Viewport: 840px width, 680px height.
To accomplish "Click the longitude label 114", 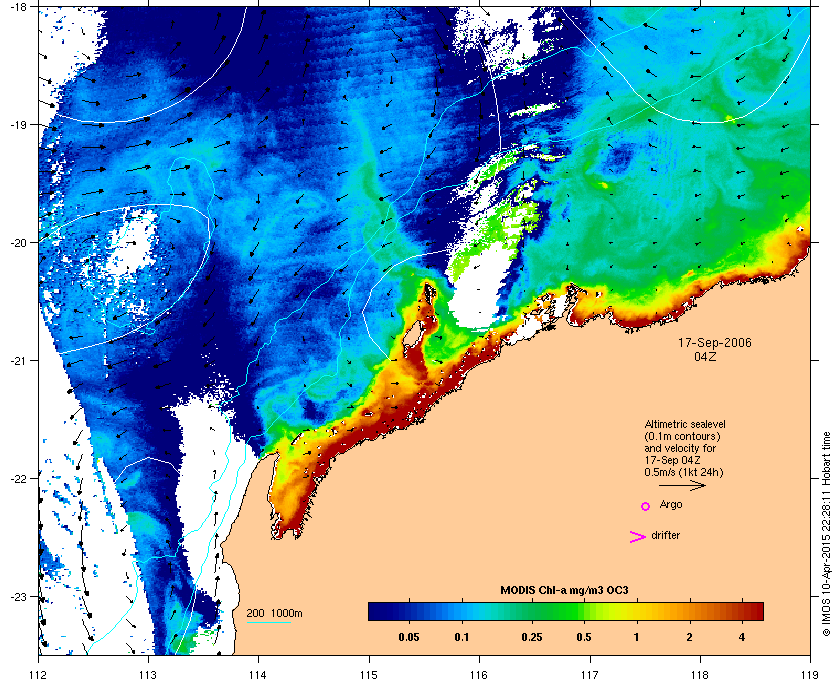I will point(258,675).
